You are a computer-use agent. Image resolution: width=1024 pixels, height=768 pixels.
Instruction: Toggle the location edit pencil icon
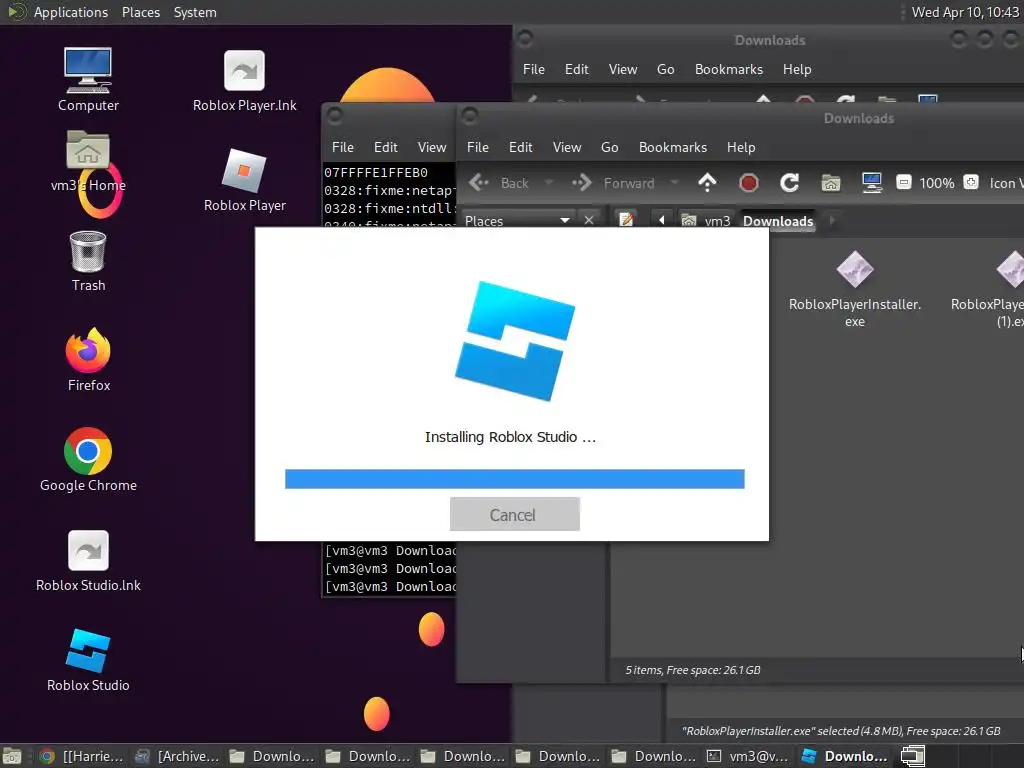626,220
